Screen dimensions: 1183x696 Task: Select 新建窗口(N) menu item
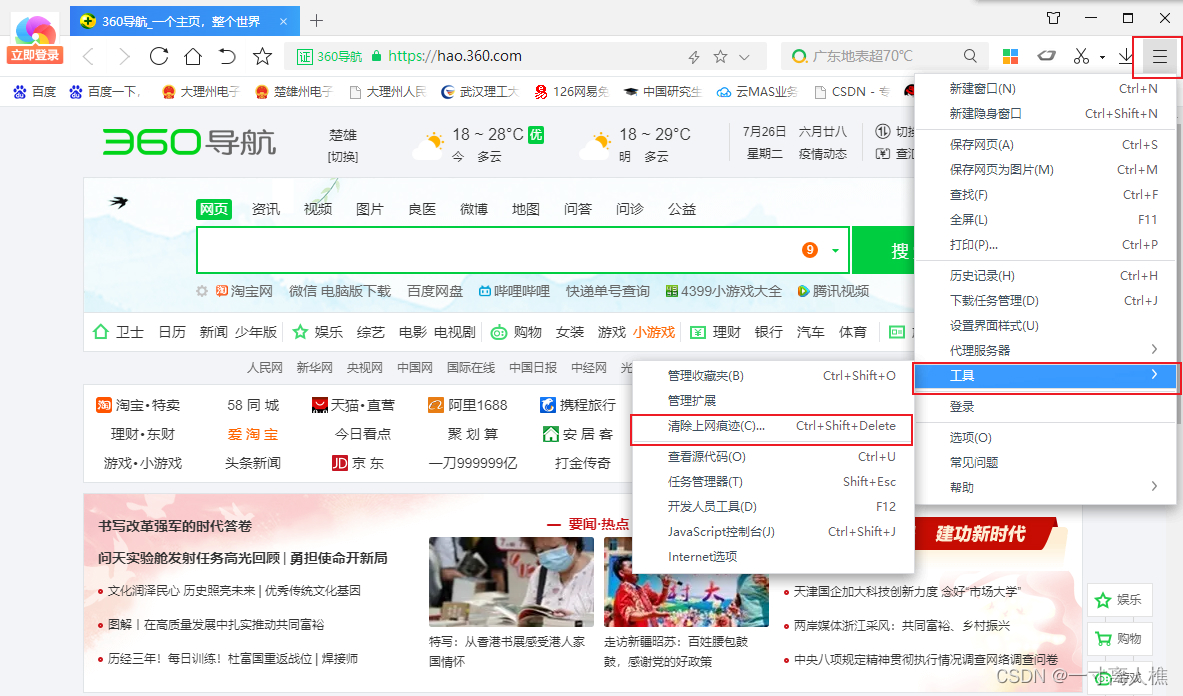(1045, 89)
